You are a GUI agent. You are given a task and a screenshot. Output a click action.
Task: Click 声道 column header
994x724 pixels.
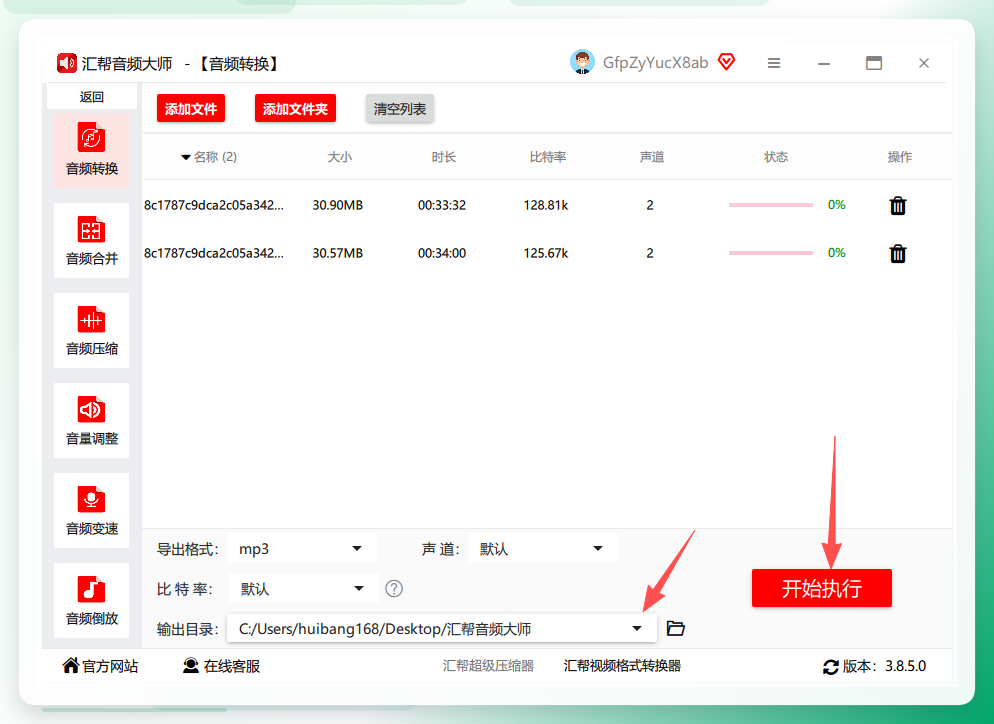point(651,157)
